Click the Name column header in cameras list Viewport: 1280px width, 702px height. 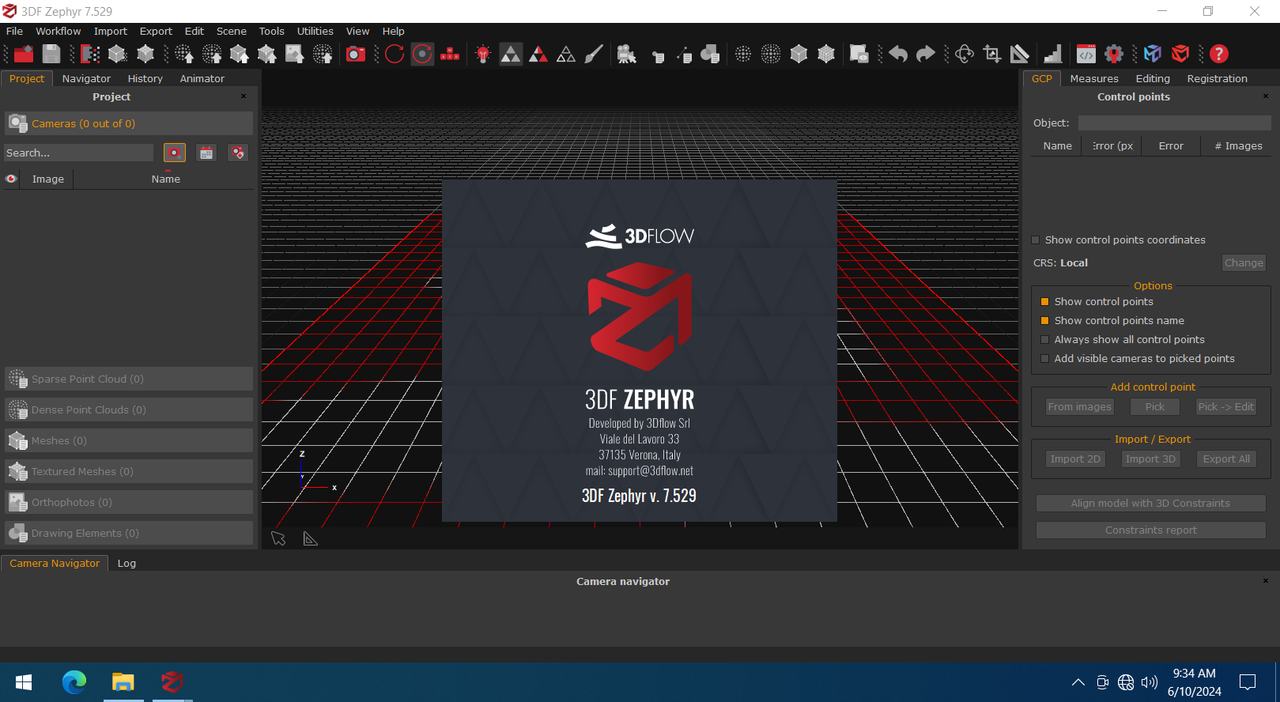pyautogui.click(x=165, y=179)
